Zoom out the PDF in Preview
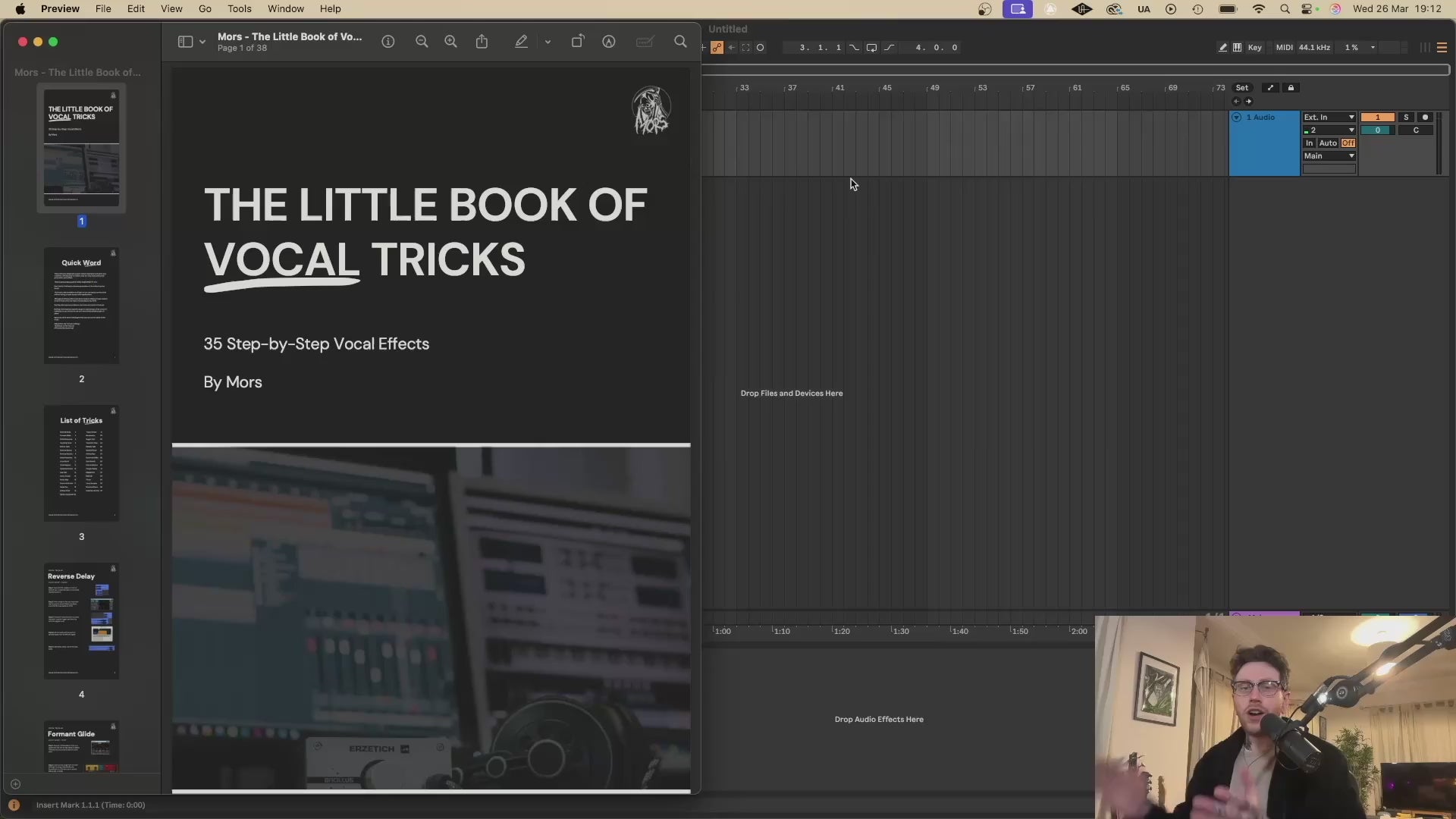This screenshot has width=1456, height=819. [x=422, y=42]
